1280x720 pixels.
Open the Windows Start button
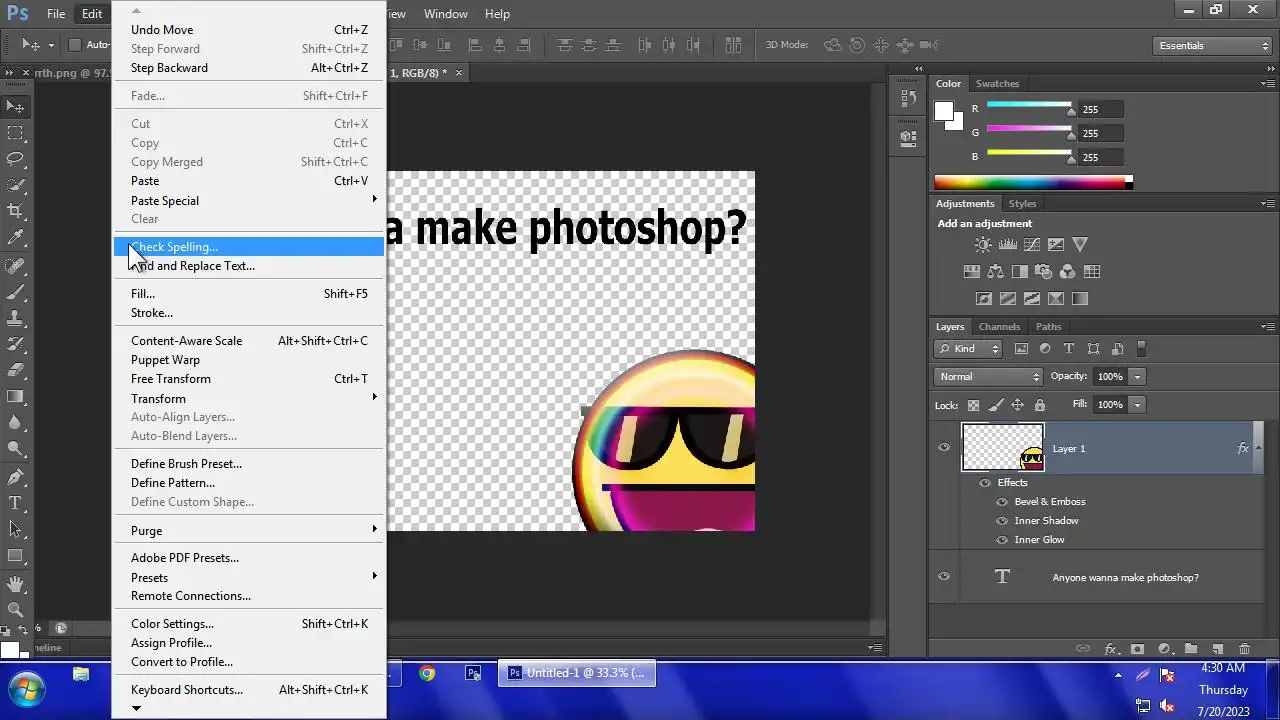click(26, 688)
